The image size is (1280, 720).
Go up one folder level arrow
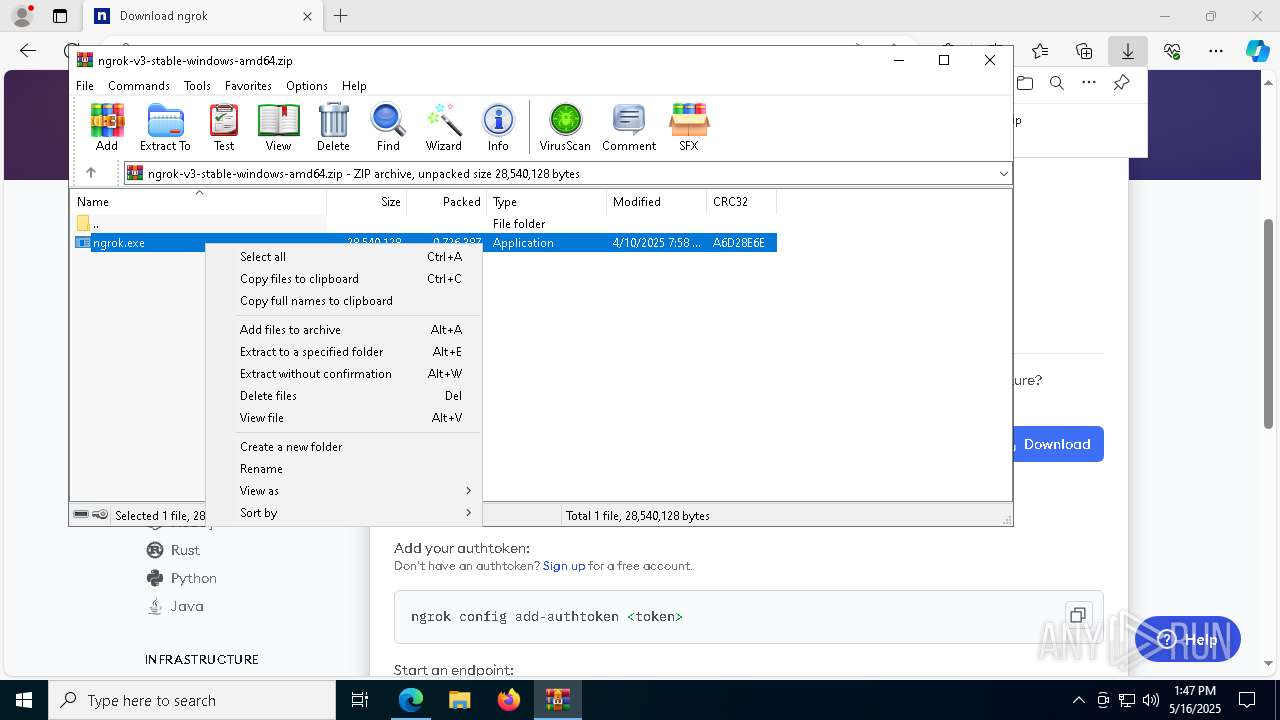tap(91, 173)
